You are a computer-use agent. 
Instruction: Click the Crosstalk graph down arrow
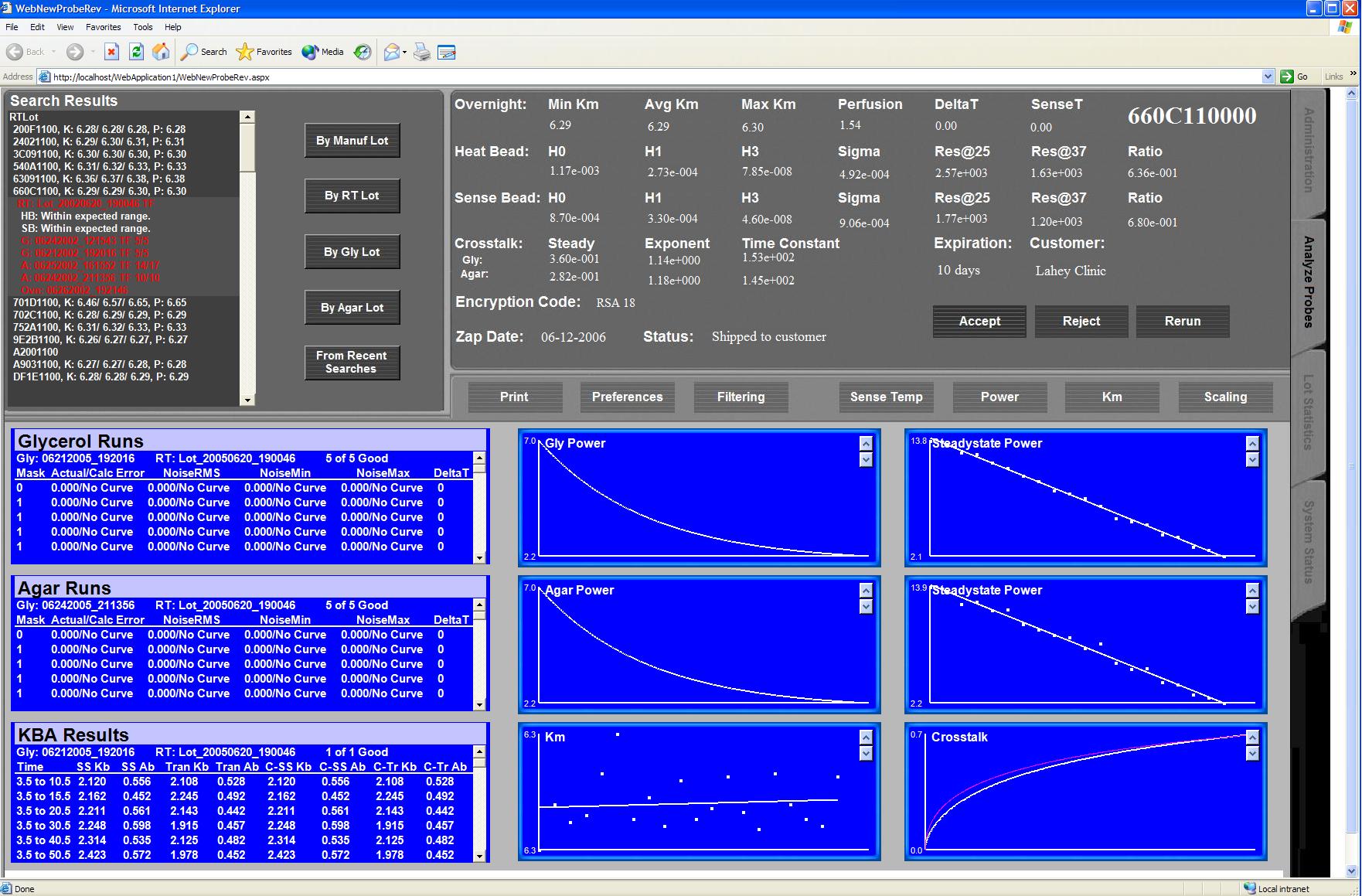1252,754
